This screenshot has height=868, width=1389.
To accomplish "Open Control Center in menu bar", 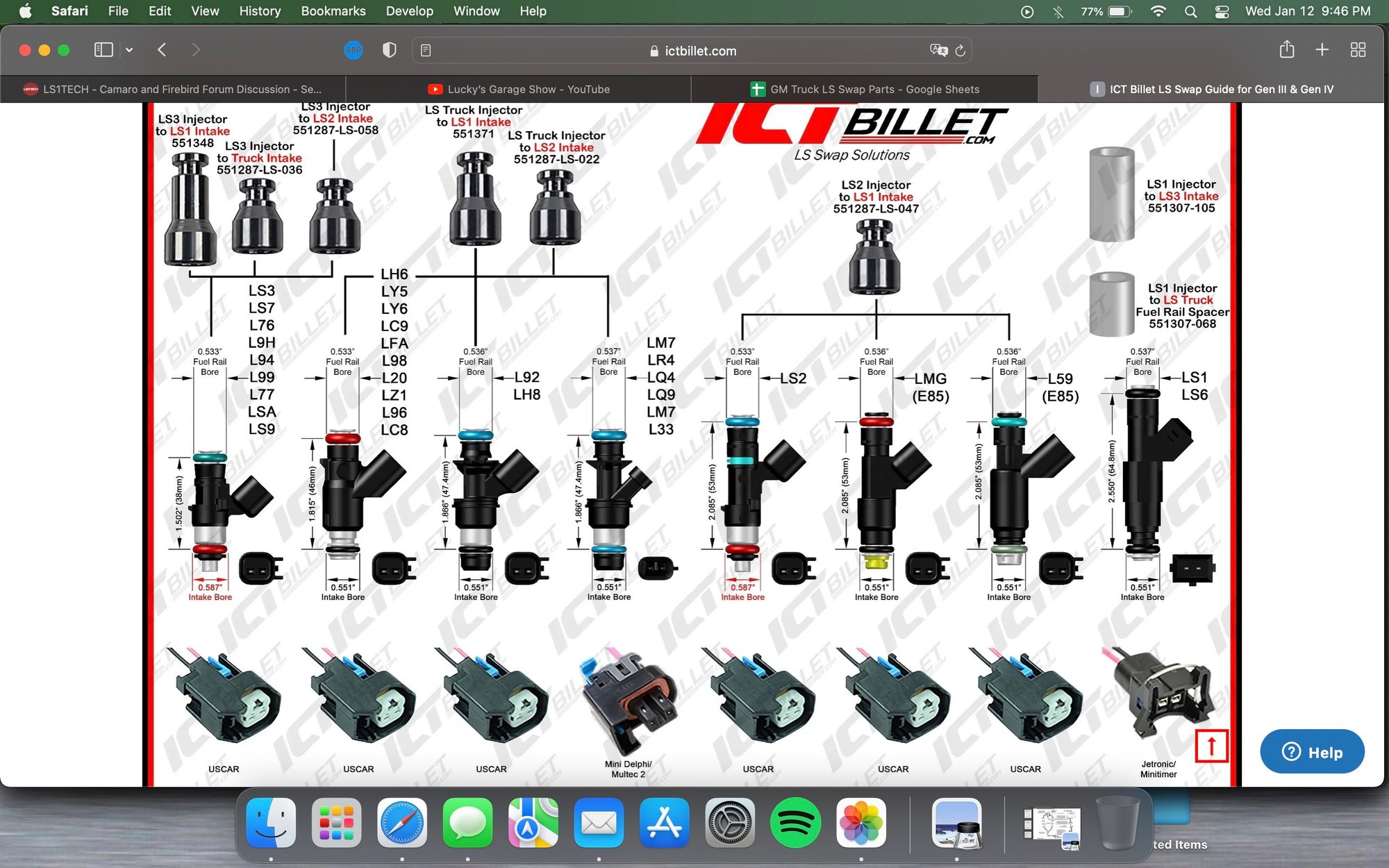I will pyautogui.click(x=1222, y=11).
